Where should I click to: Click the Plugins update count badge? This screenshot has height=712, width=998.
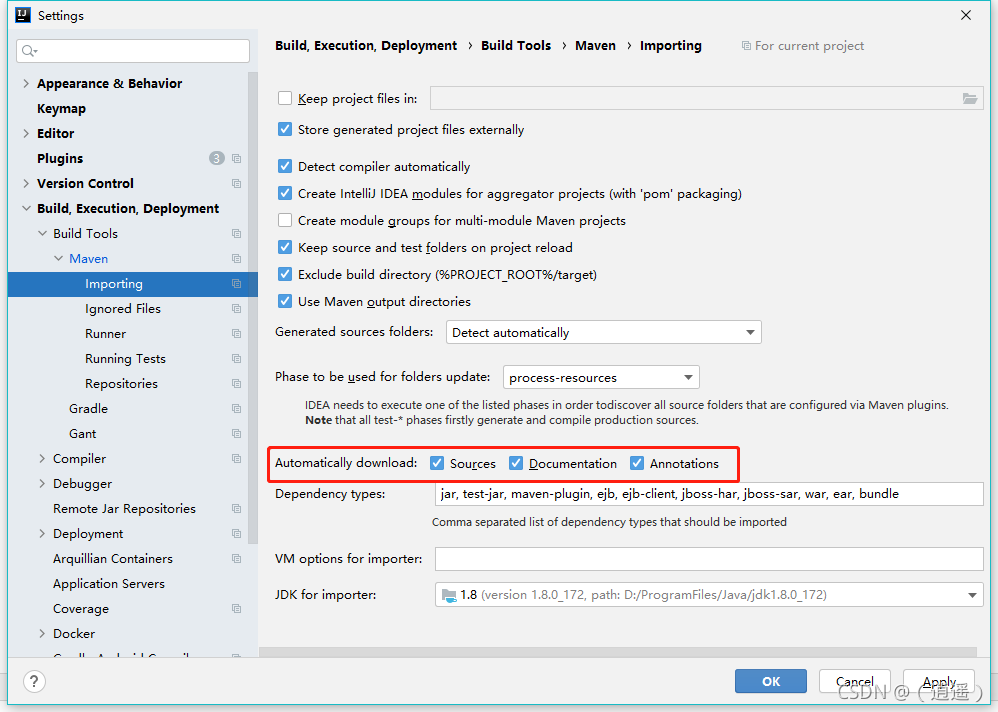pos(217,158)
